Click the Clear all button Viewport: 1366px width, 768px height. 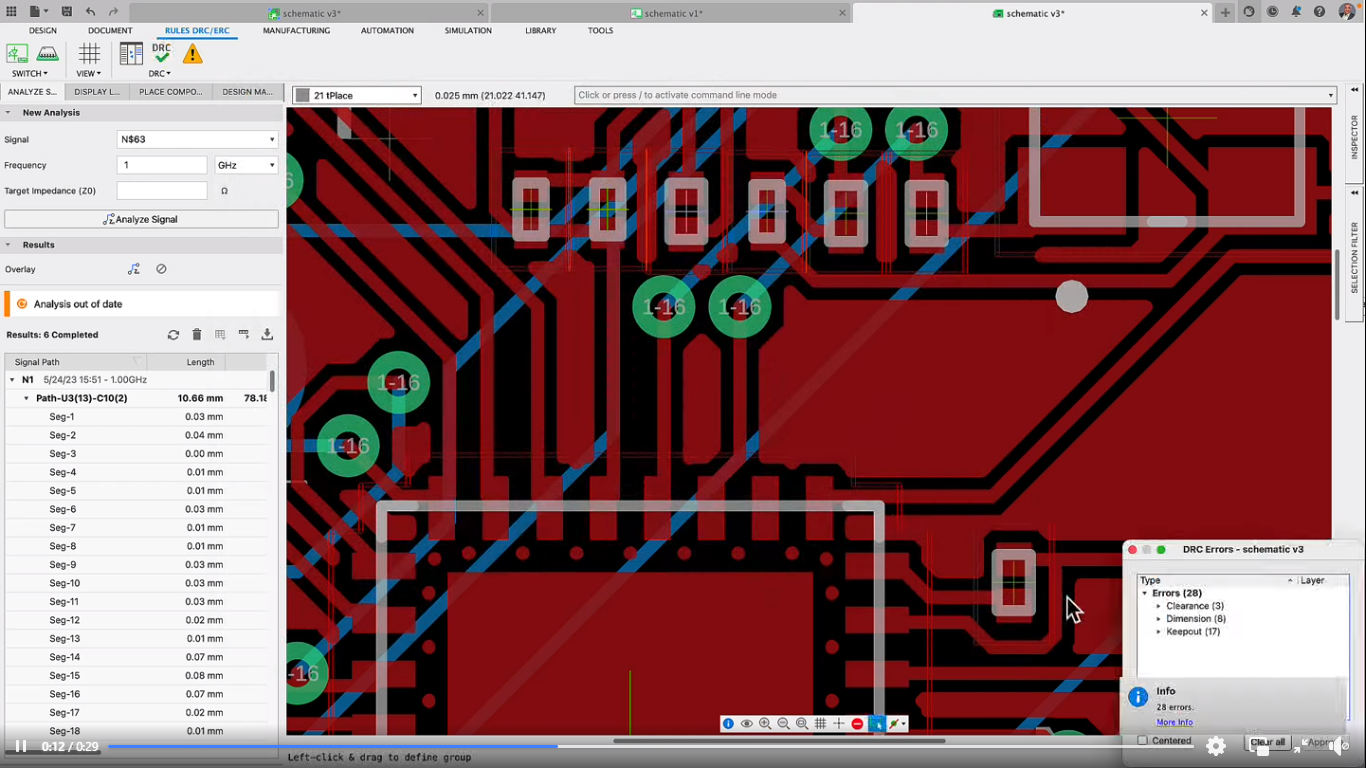(1267, 742)
